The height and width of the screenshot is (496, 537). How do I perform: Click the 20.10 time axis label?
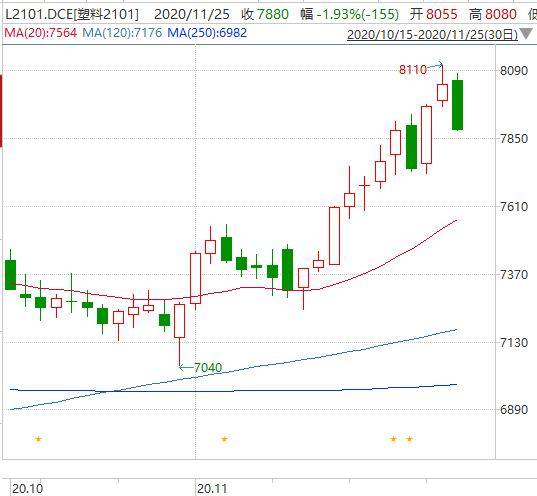[x=27, y=488]
